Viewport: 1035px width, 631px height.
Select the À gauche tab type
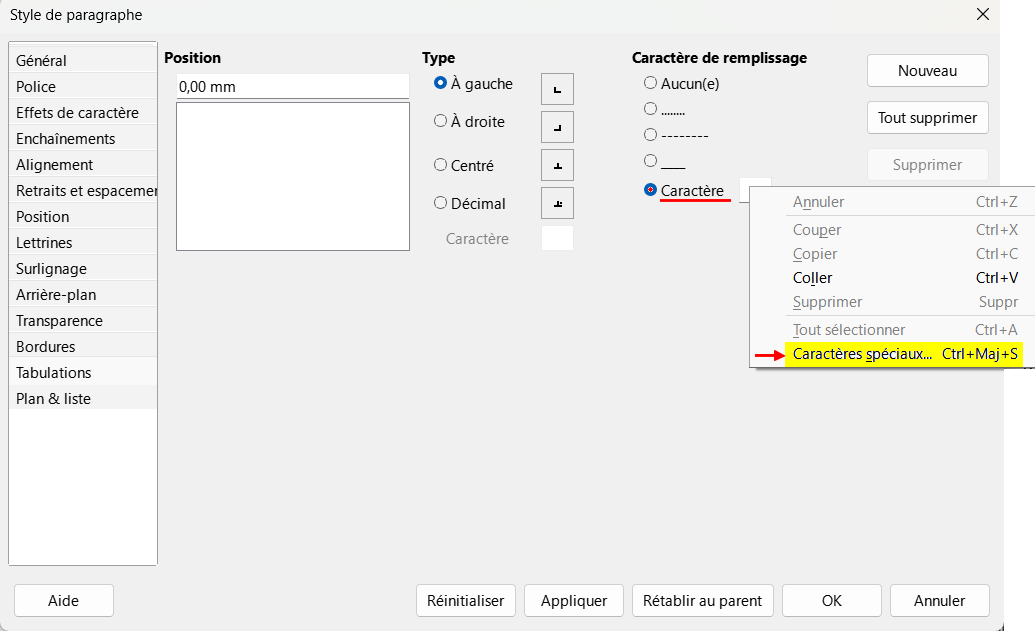473,84
